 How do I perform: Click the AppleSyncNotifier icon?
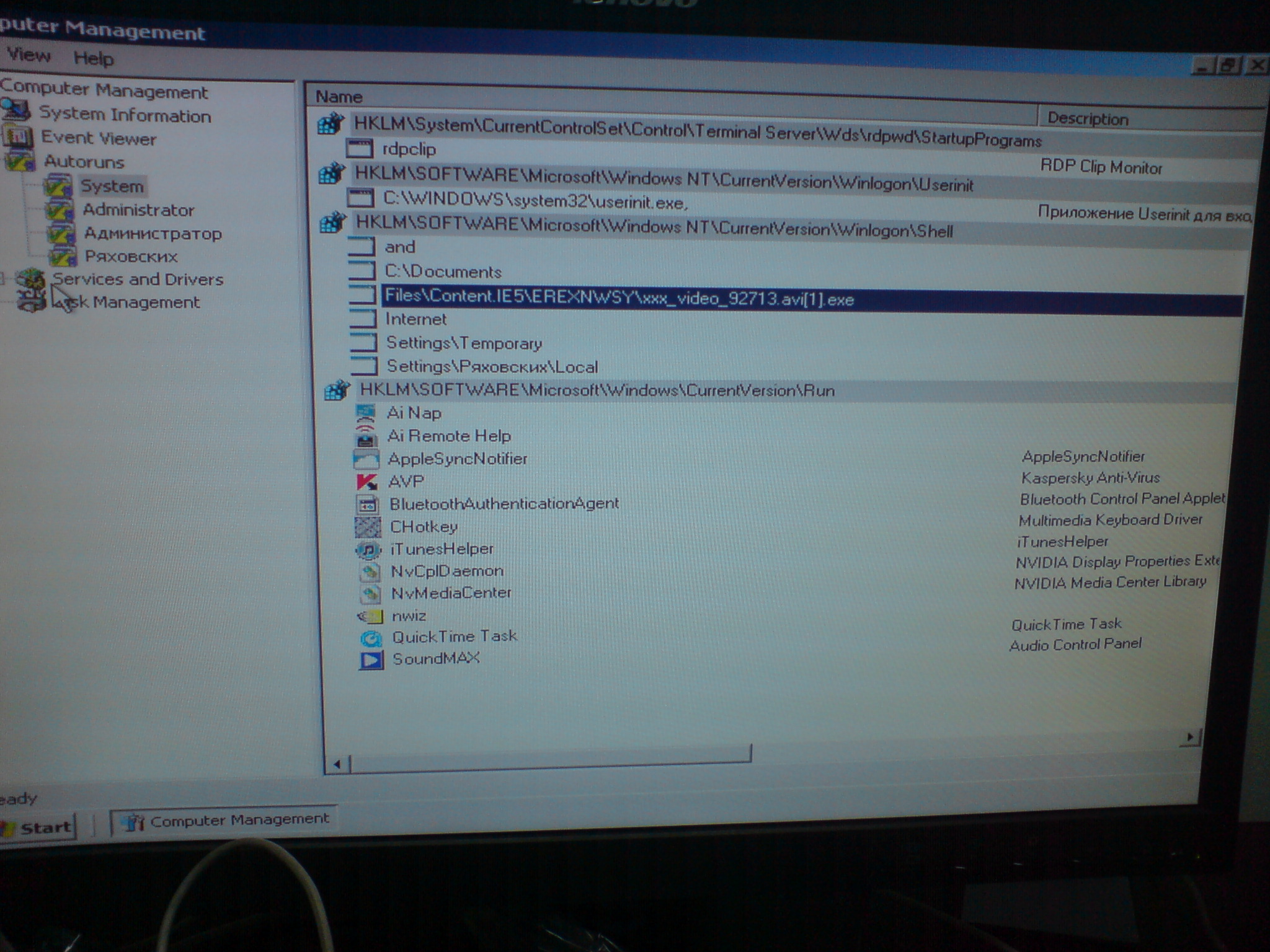(366, 459)
